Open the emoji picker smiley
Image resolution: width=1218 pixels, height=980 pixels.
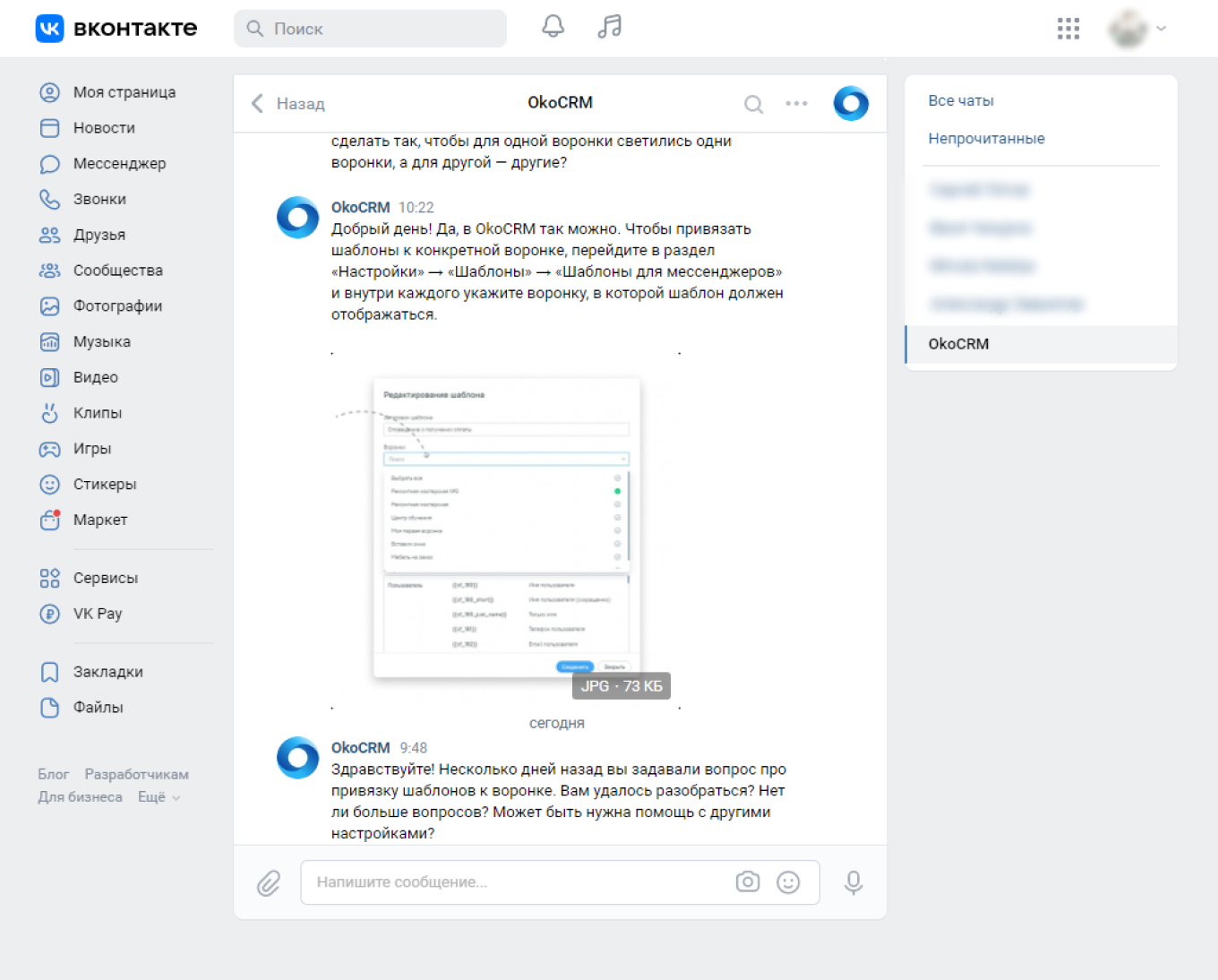pos(788,882)
